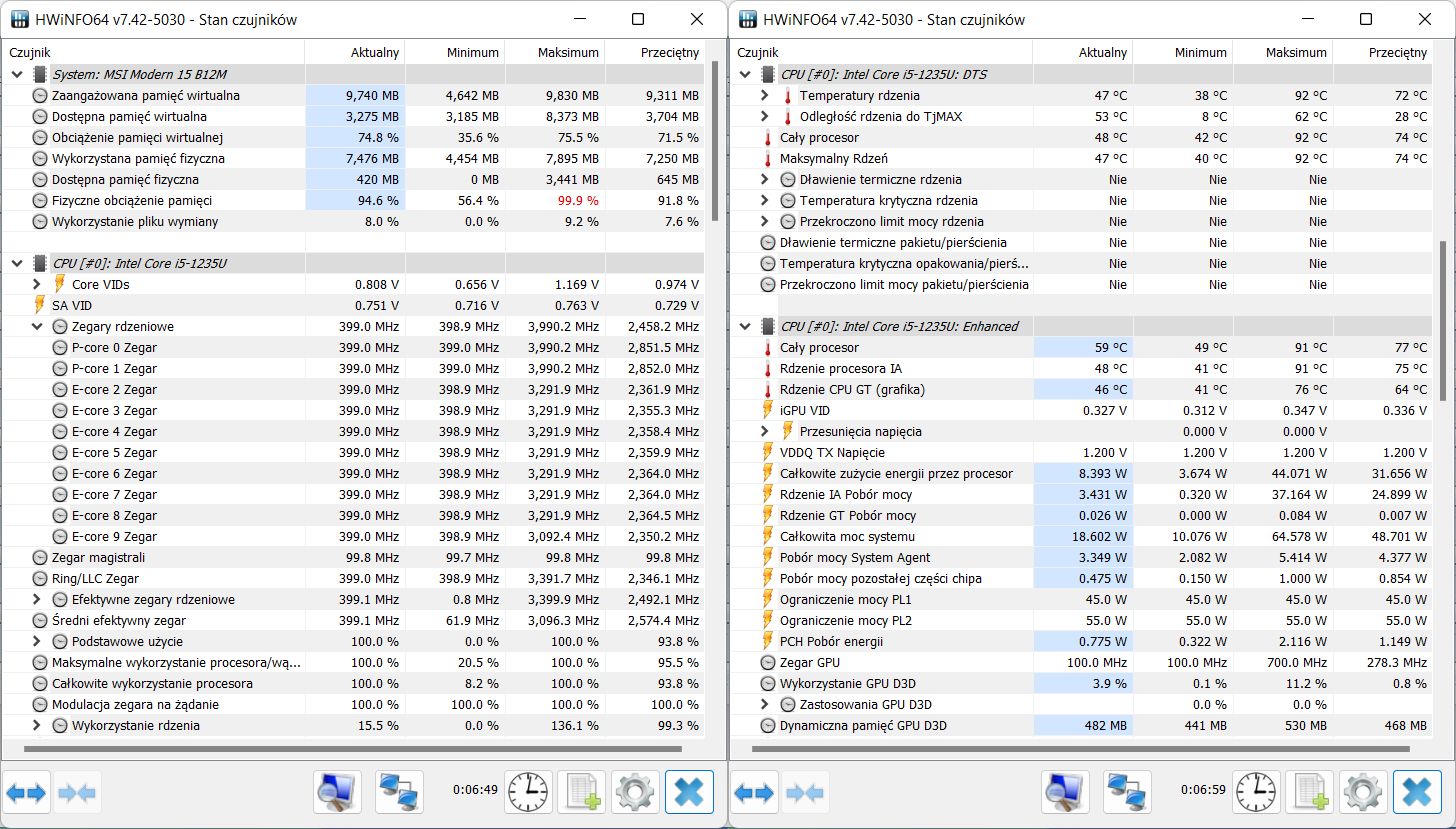Select Ograniczenie mocy PL1 row
This screenshot has width=1456, height=829.
point(1082,599)
